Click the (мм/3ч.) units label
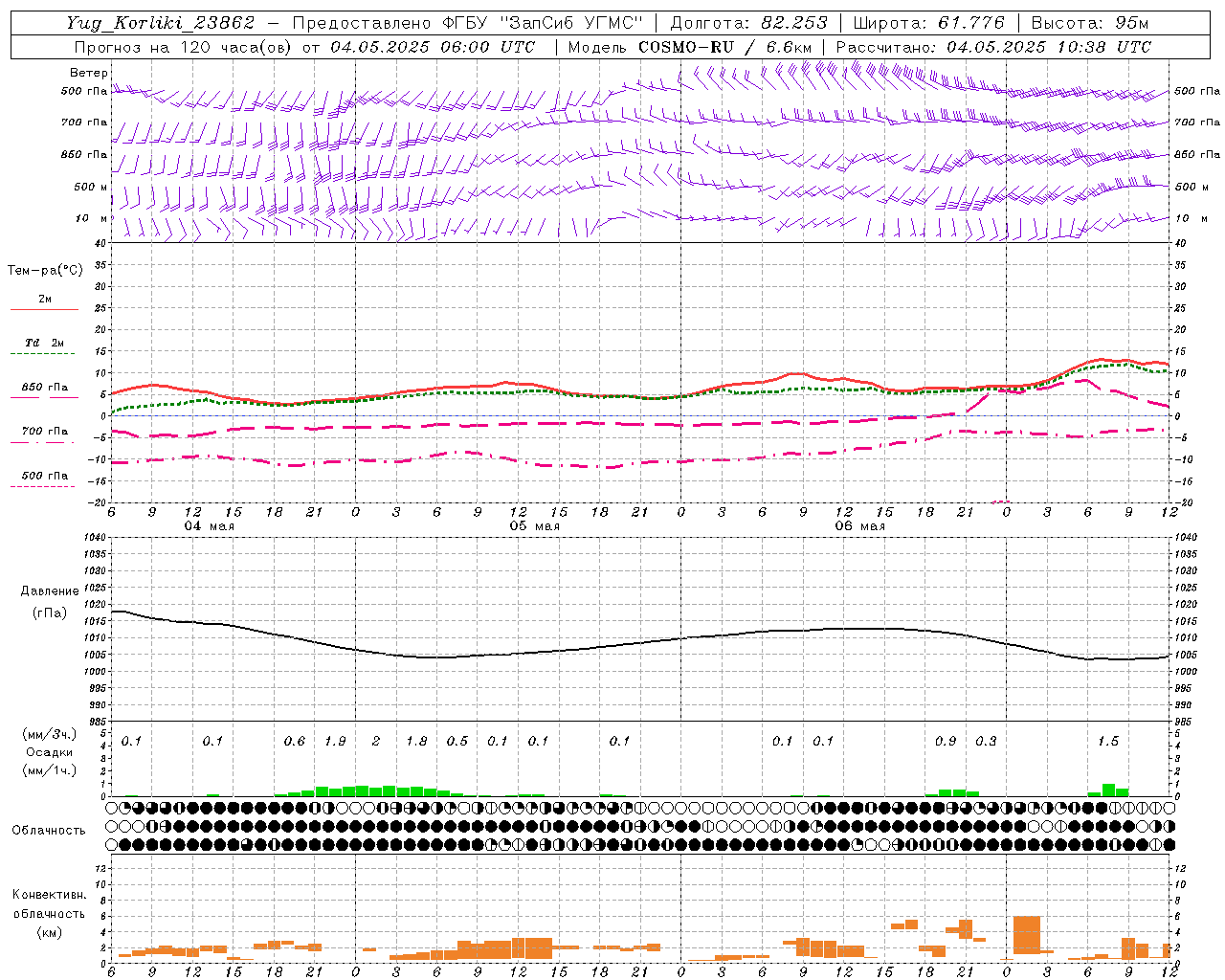Image resolution: width=1225 pixels, height=980 pixels. [x=50, y=734]
